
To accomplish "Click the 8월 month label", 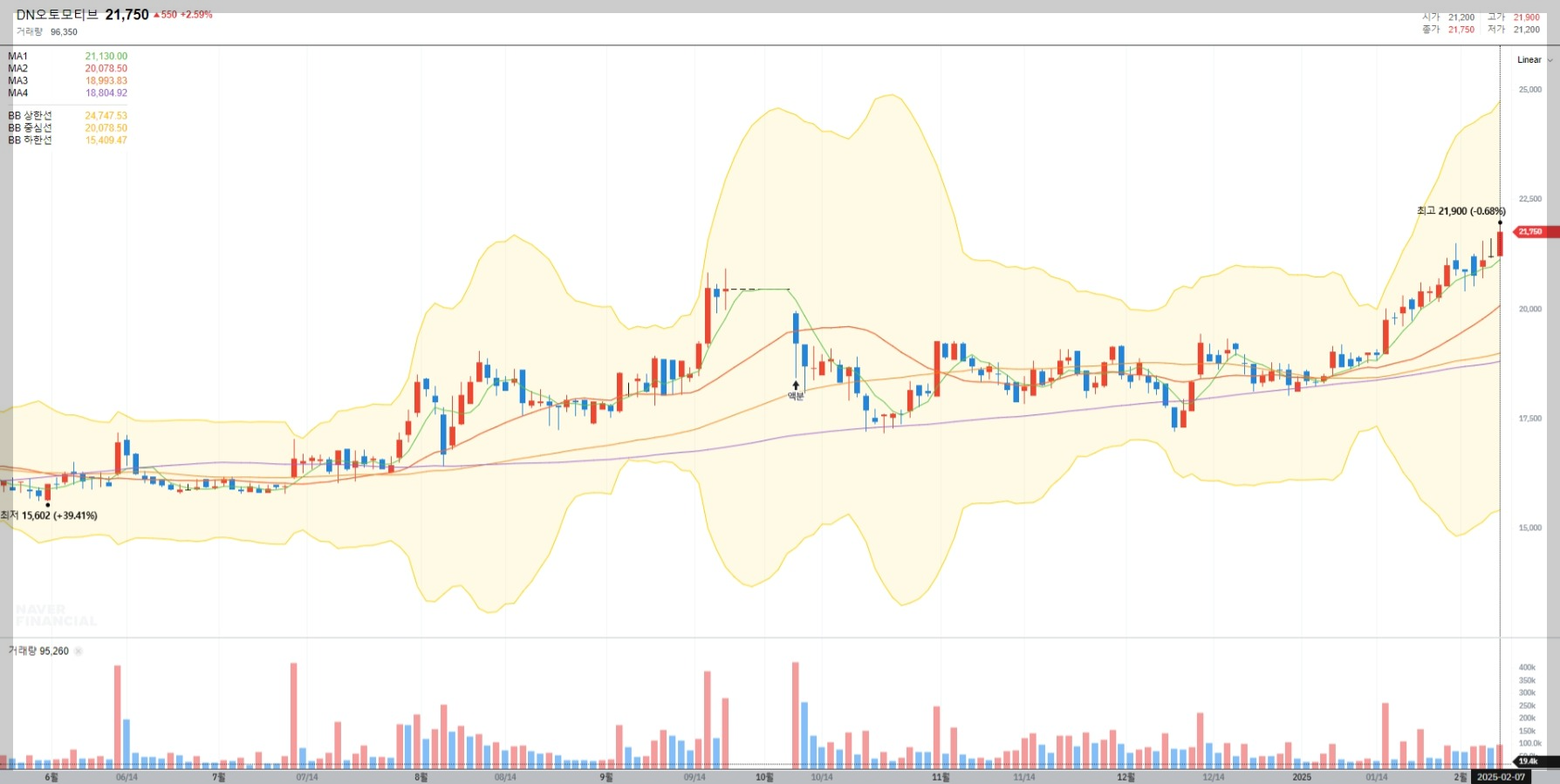I will click(x=421, y=778).
